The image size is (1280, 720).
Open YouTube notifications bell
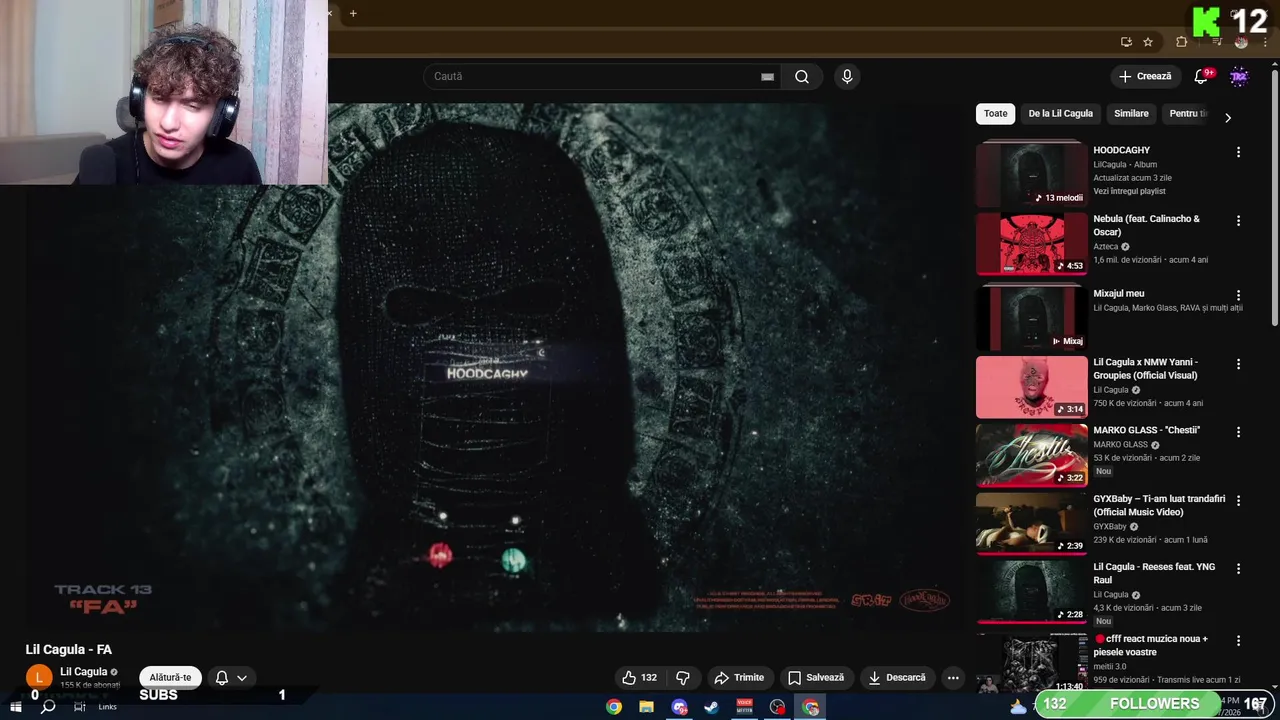pos(1201,77)
